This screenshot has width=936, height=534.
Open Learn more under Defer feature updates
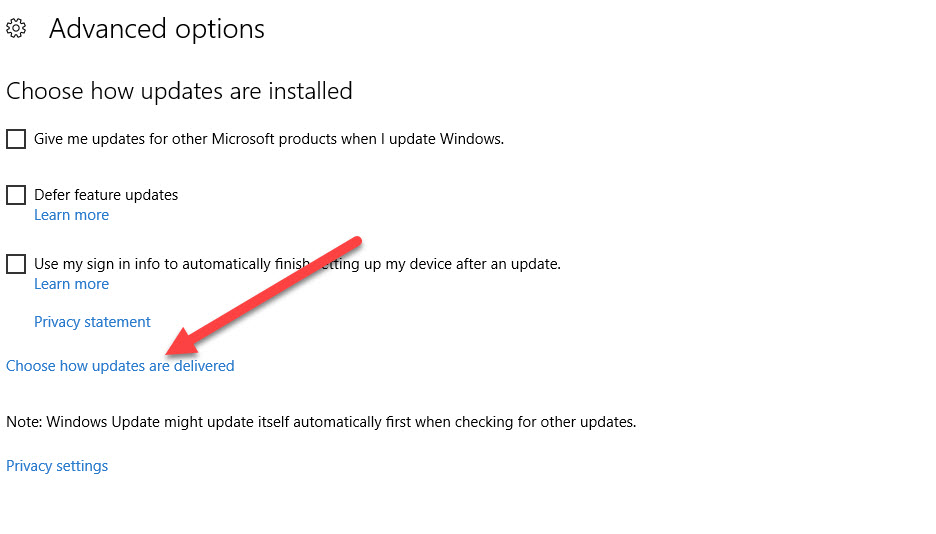[x=71, y=215]
